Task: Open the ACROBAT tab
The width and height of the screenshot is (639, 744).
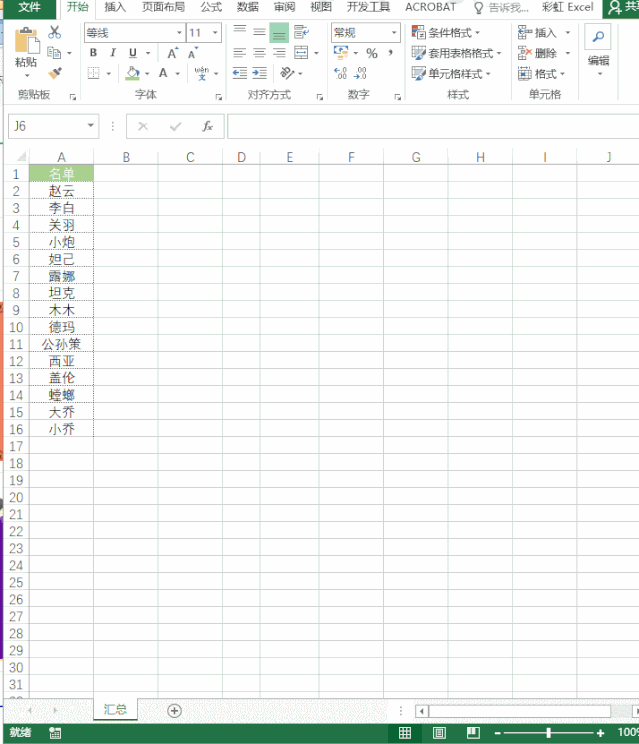Action: click(x=430, y=7)
